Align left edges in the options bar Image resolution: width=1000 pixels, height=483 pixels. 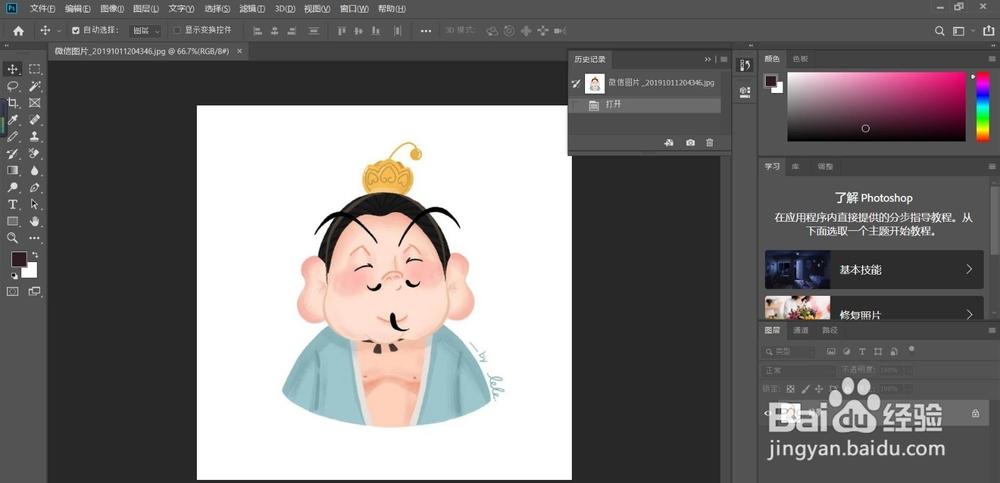coord(258,31)
